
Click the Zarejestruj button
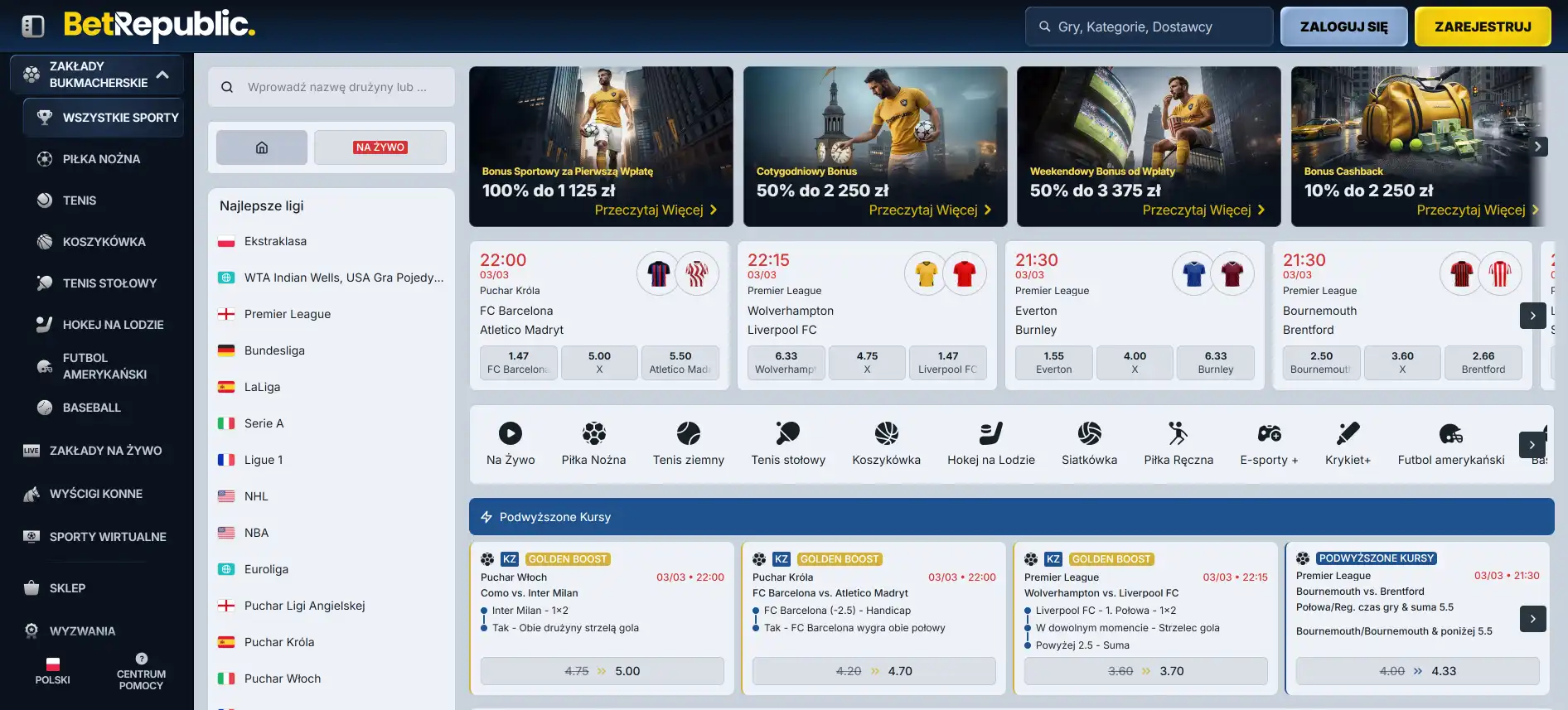pos(1483,27)
